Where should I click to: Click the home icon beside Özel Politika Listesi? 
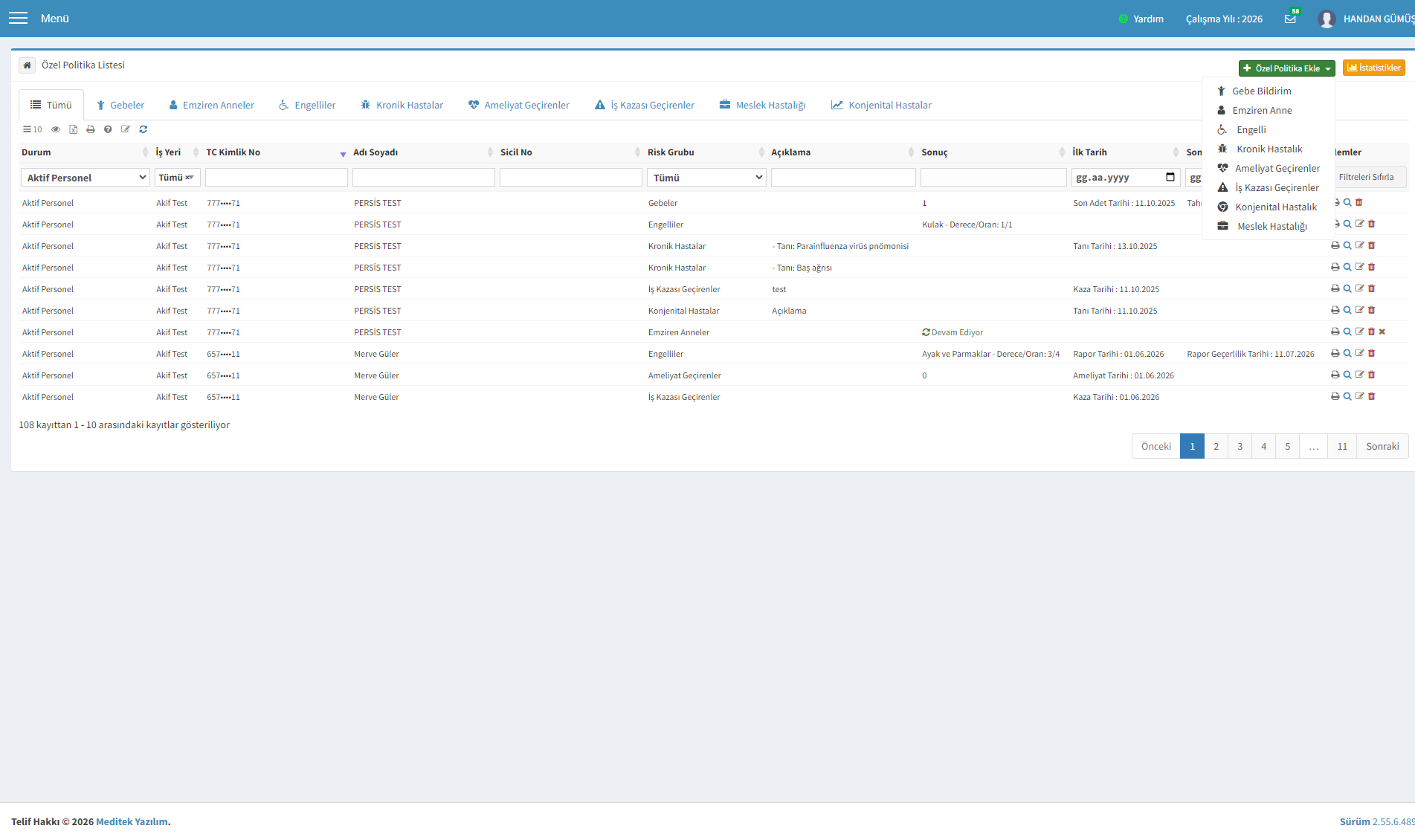[x=27, y=65]
